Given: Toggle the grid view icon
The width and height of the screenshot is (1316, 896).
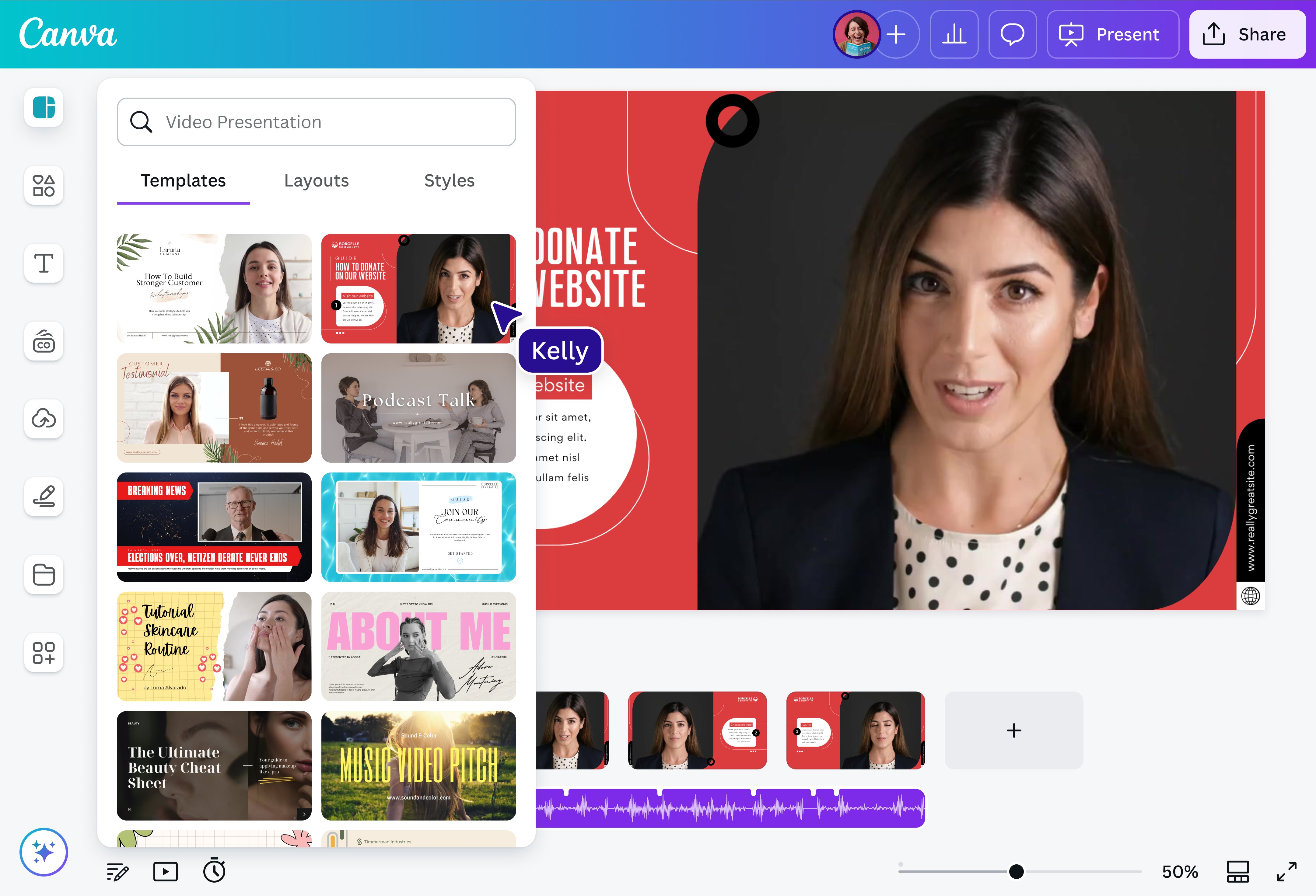Looking at the screenshot, I should [1237, 872].
